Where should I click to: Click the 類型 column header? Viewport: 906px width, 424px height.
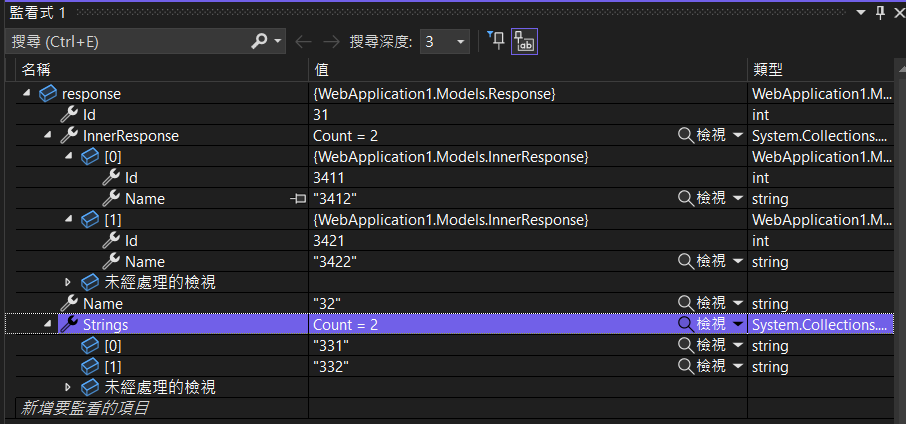[767, 70]
